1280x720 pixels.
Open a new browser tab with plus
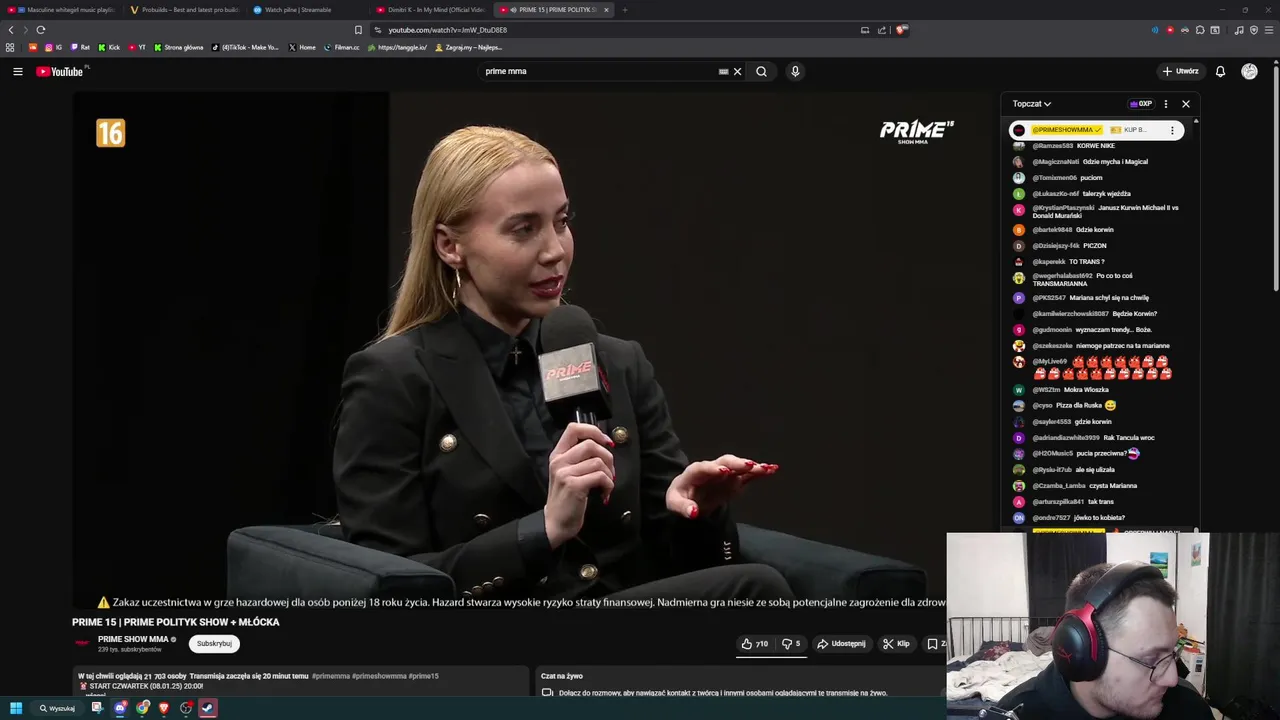point(624,10)
